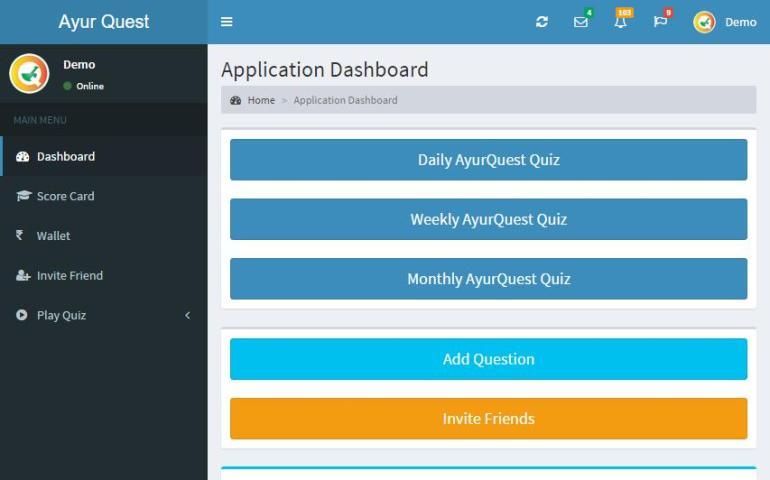The height and width of the screenshot is (480, 770).
Task: Click the Play Quiz play icon
Action: tap(22, 315)
